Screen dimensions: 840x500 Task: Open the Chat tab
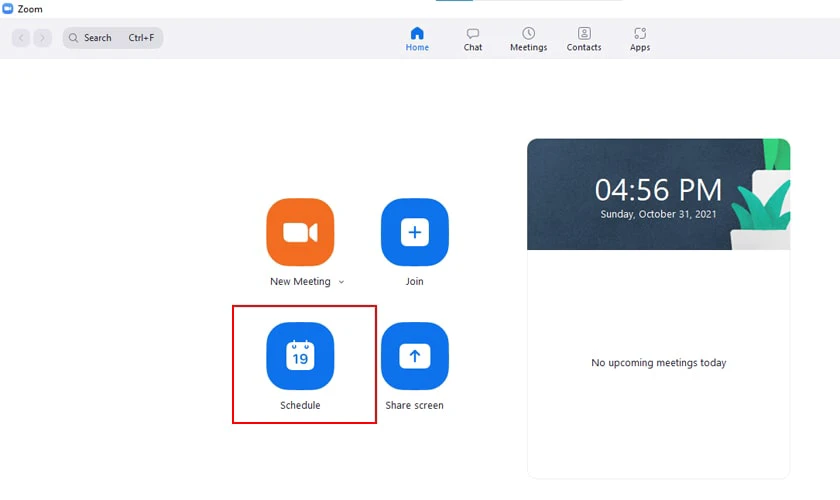(x=472, y=39)
